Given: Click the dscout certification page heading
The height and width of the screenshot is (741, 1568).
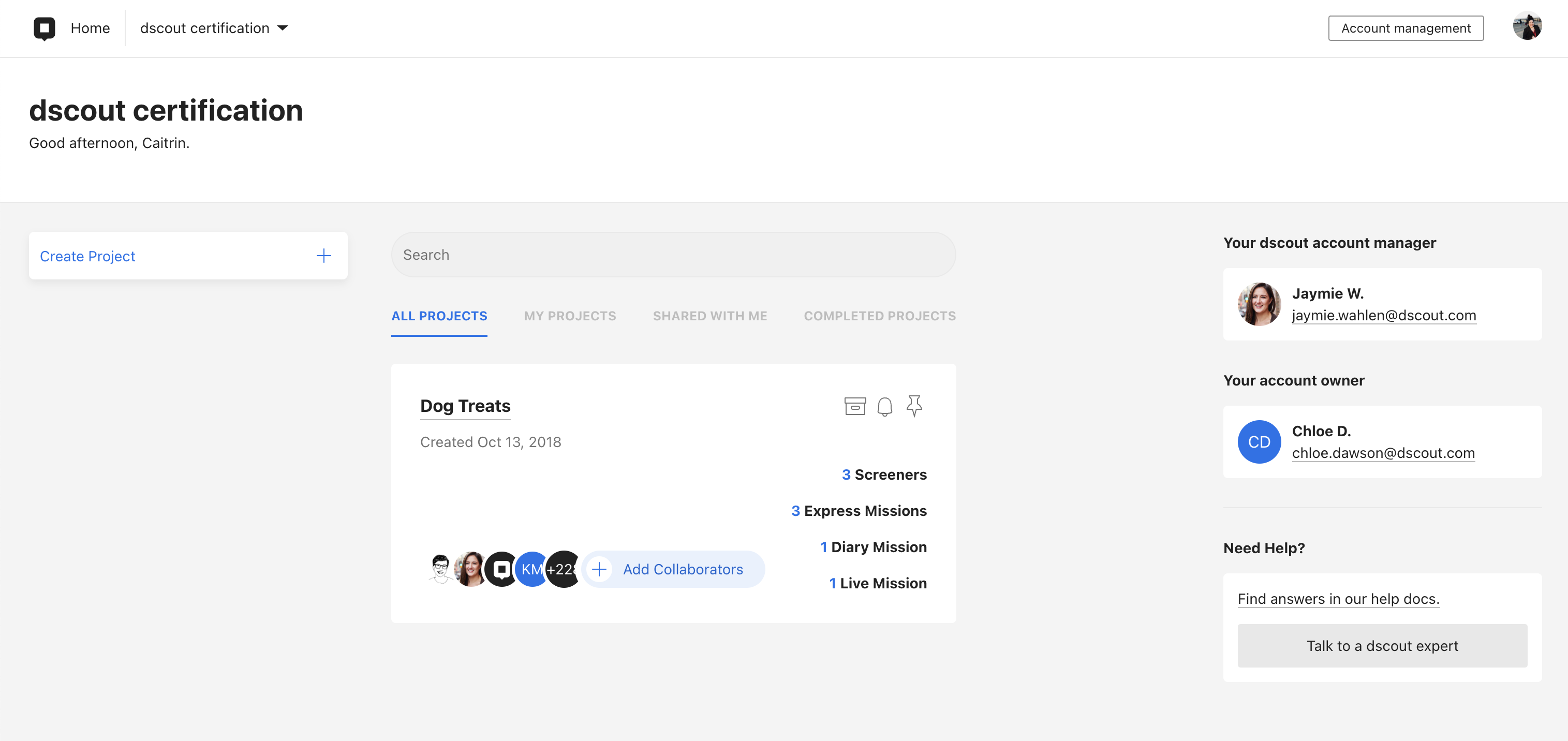Looking at the screenshot, I should point(166,110).
